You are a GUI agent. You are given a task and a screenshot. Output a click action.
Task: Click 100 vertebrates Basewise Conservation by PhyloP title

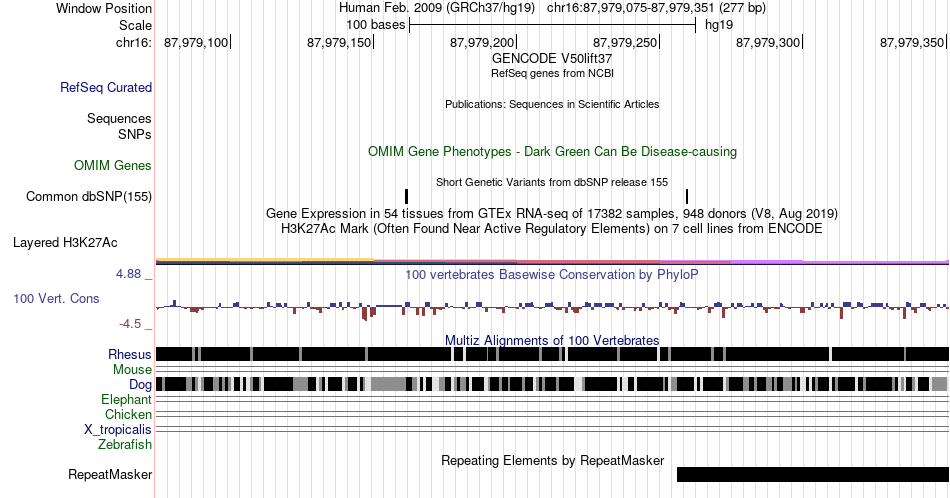(x=552, y=274)
